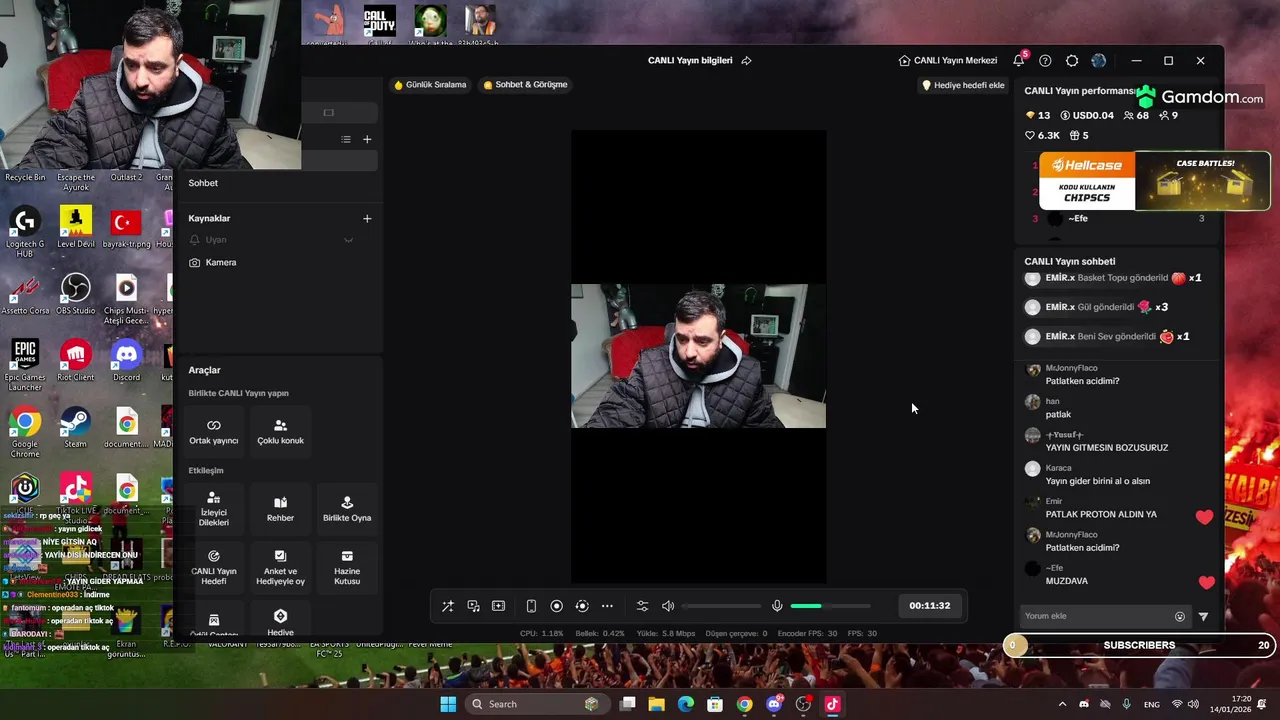Mute the microphone
The height and width of the screenshot is (720, 1280).
click(x=777, y=606)
